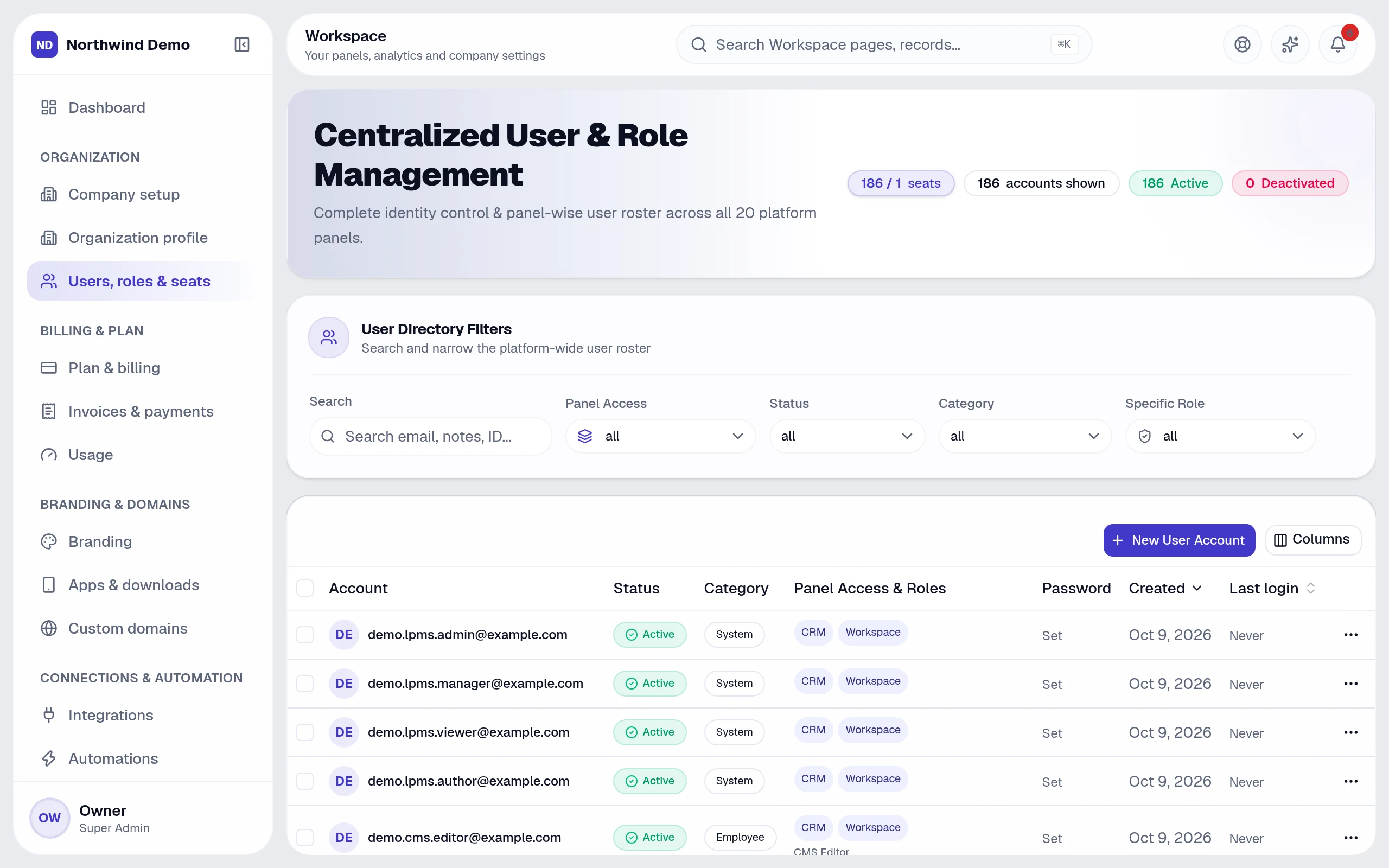Open Plan & billing page
1389x868 pixels.
143,368
